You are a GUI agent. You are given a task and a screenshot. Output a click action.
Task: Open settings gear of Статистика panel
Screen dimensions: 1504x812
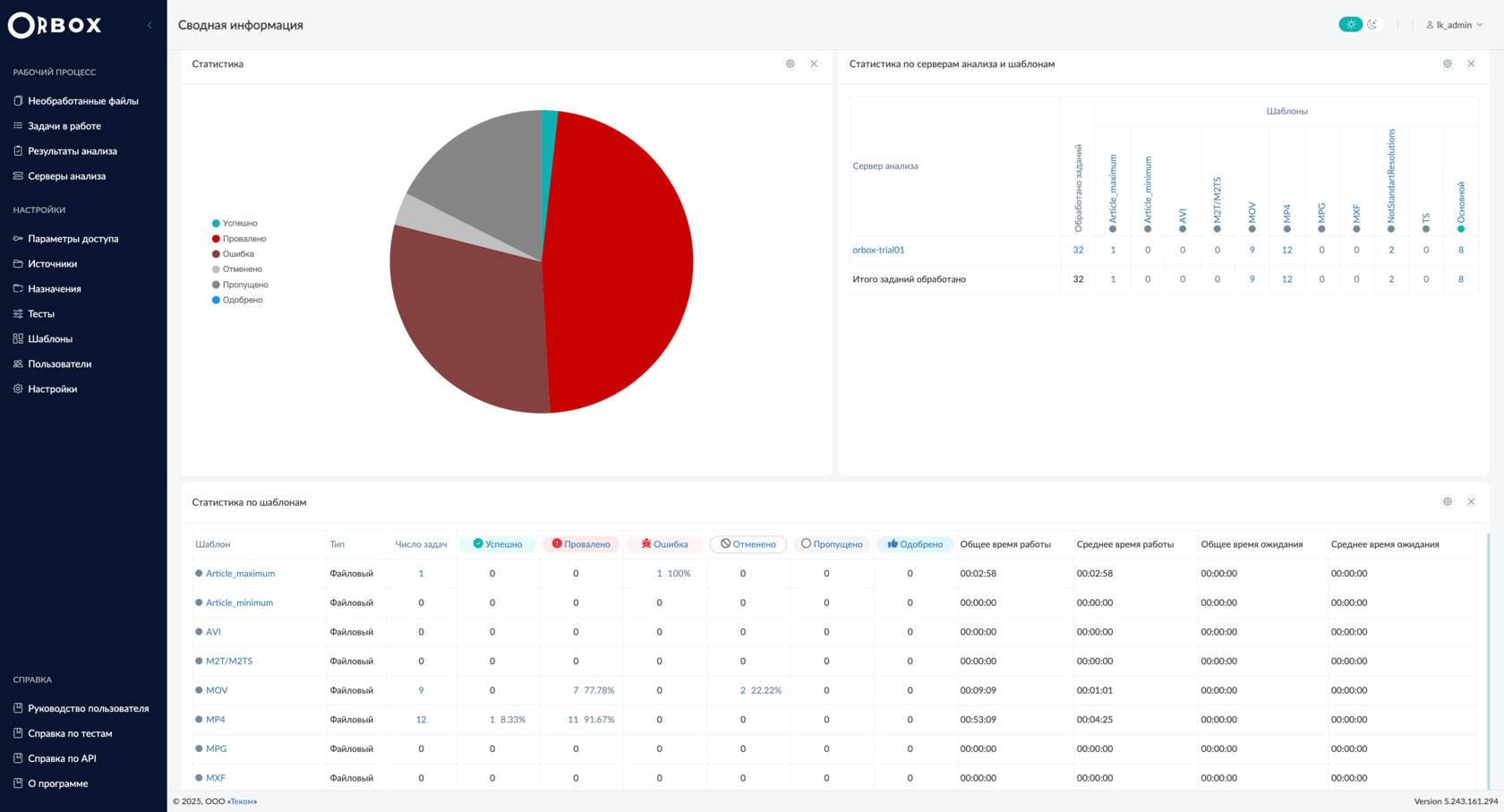pos(790,64)
